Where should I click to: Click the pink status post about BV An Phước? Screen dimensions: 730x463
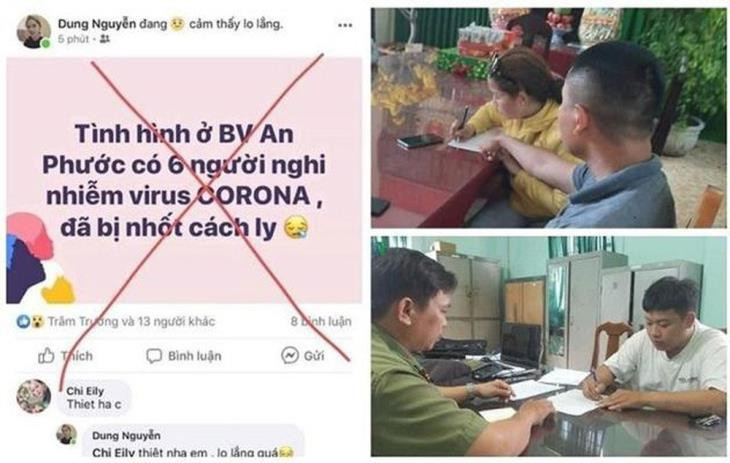tap(184, 180)
